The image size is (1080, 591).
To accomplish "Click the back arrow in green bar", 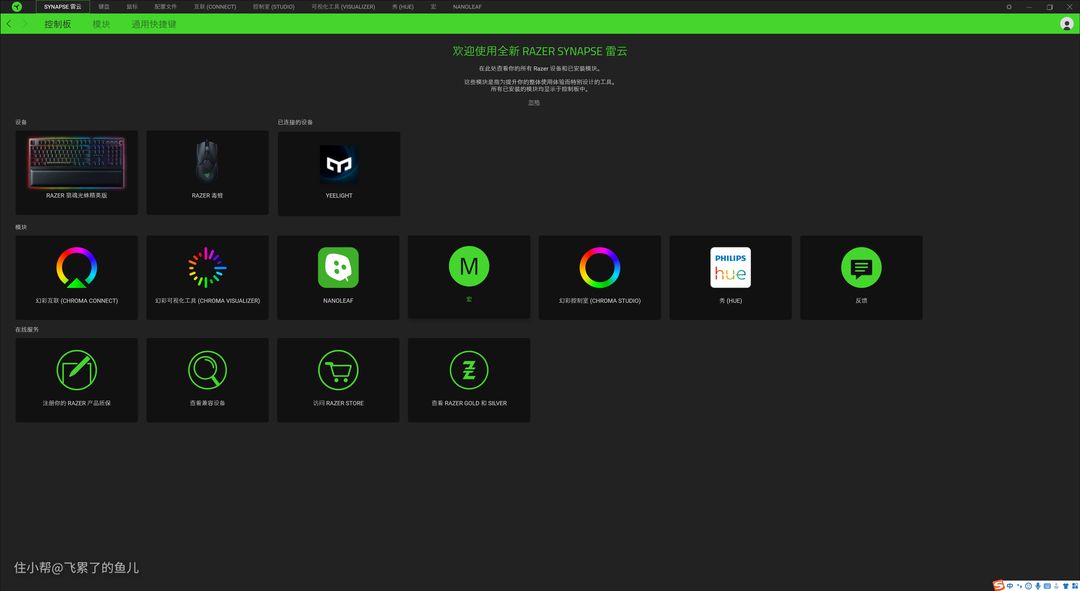I will pos(9,24).
